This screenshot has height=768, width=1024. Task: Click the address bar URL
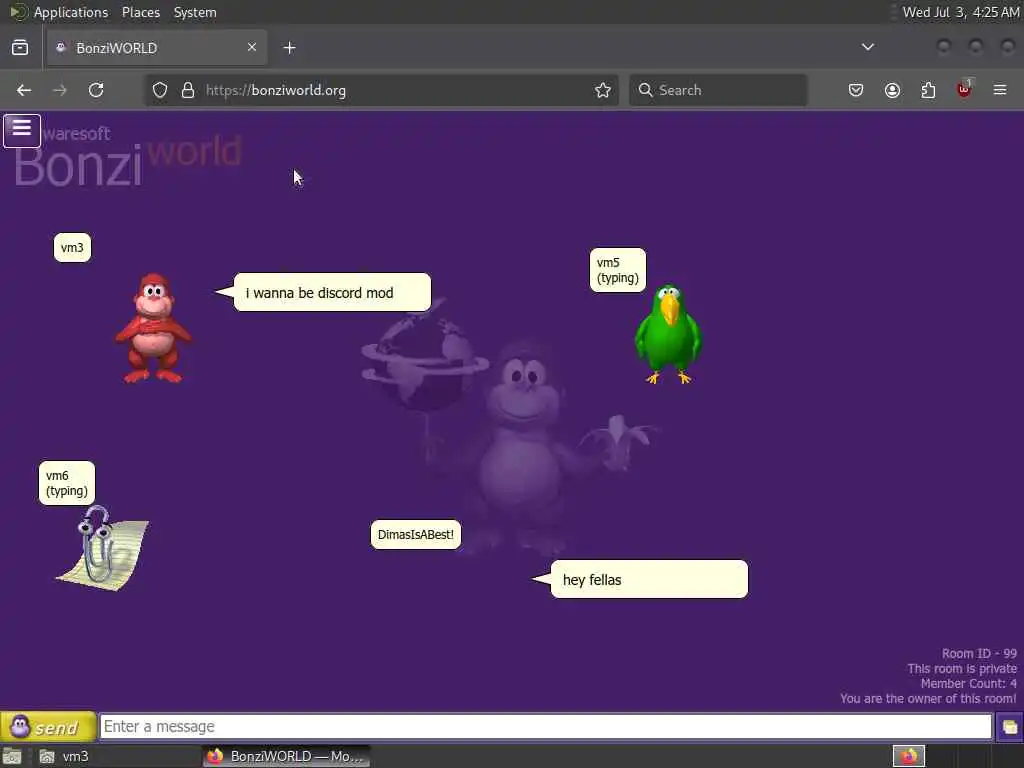point(276,90)
